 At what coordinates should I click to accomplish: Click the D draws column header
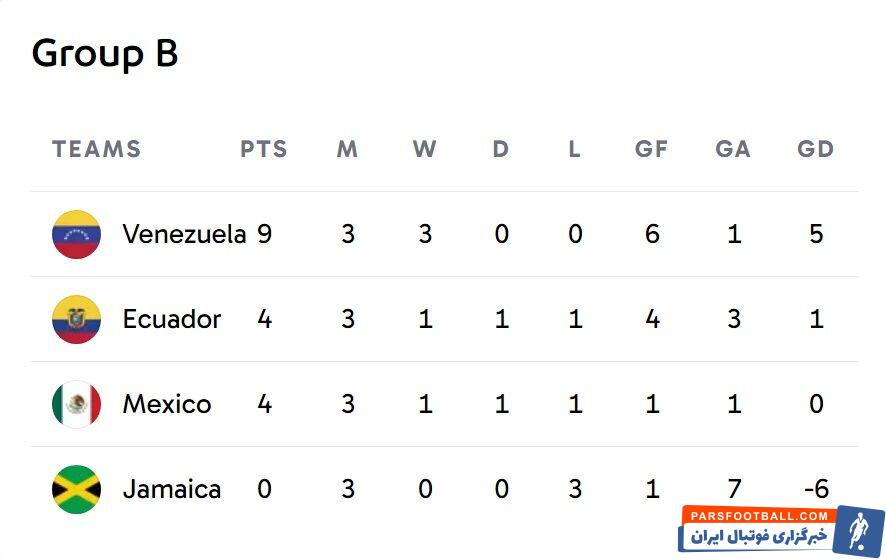(x=501, y=150)
